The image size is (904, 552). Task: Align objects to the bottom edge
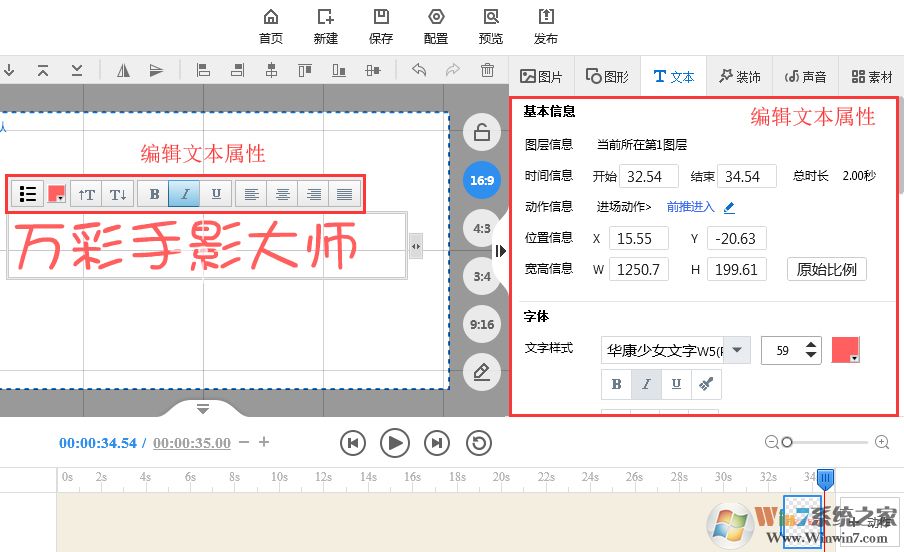pyautogui.click(x=339, y=70)
